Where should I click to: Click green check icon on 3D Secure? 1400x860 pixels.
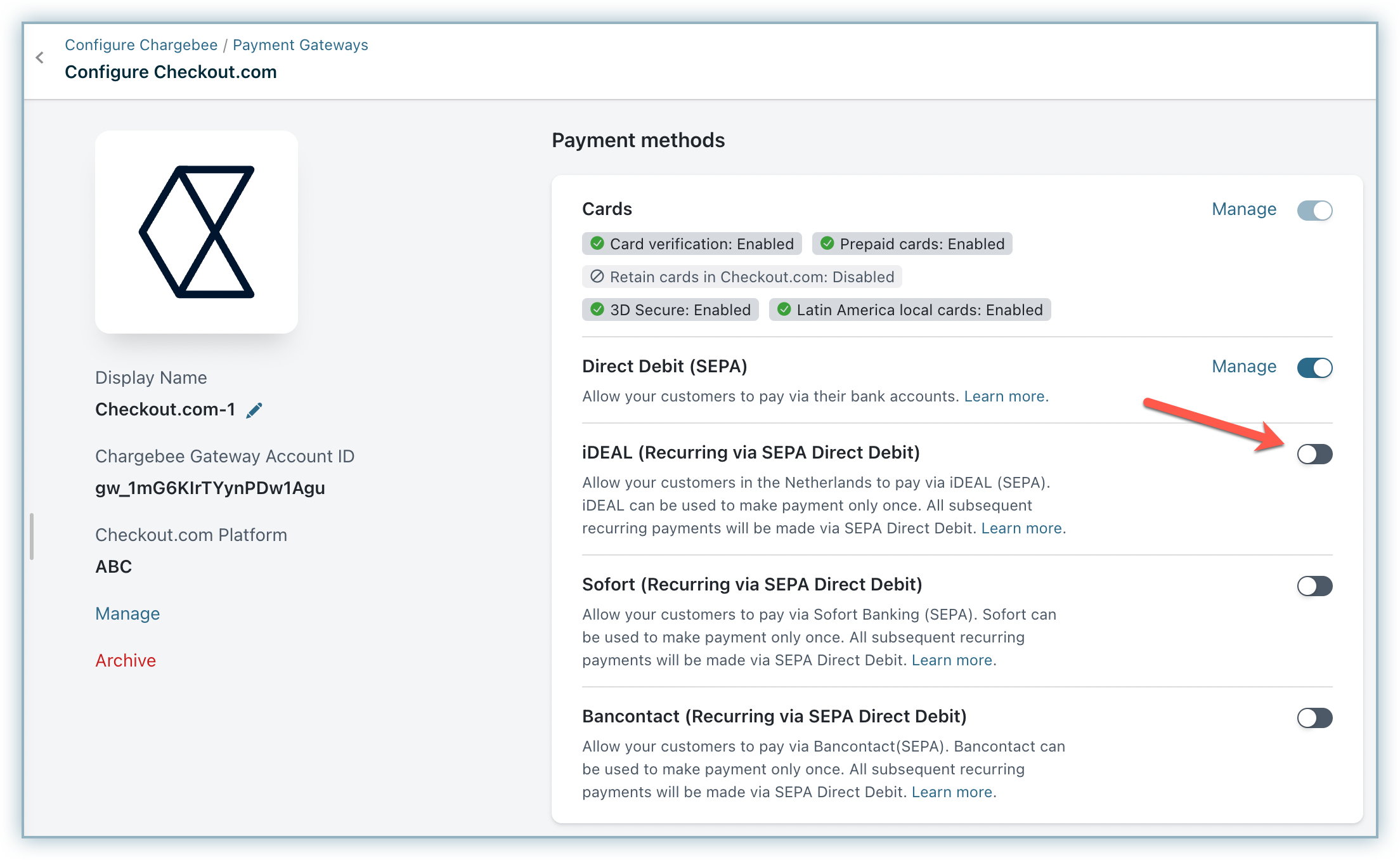pyautogui.click(x=597, y=309)
